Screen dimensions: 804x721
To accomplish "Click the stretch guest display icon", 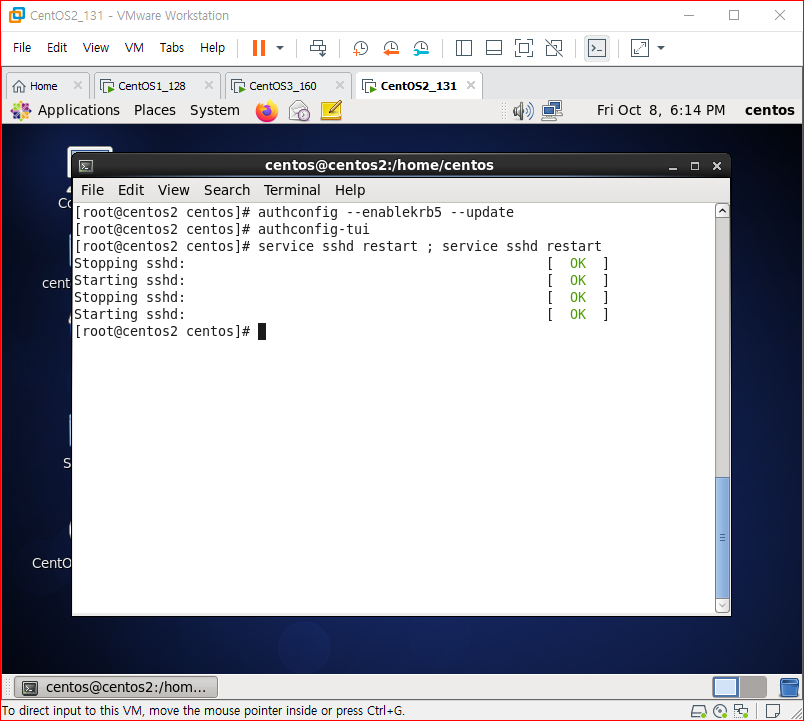I will pyautogui.click(x=640, y=48).
